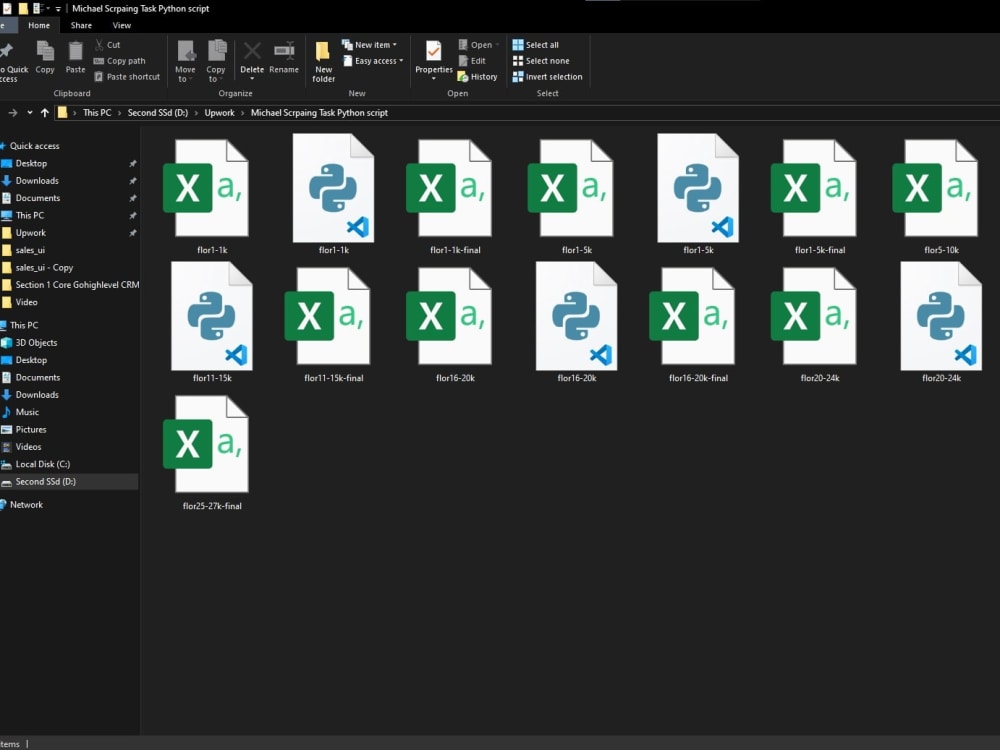Select the flor11-15k Python file
This screenshot has width=1000, height=750.
click(x=212, y=322)
